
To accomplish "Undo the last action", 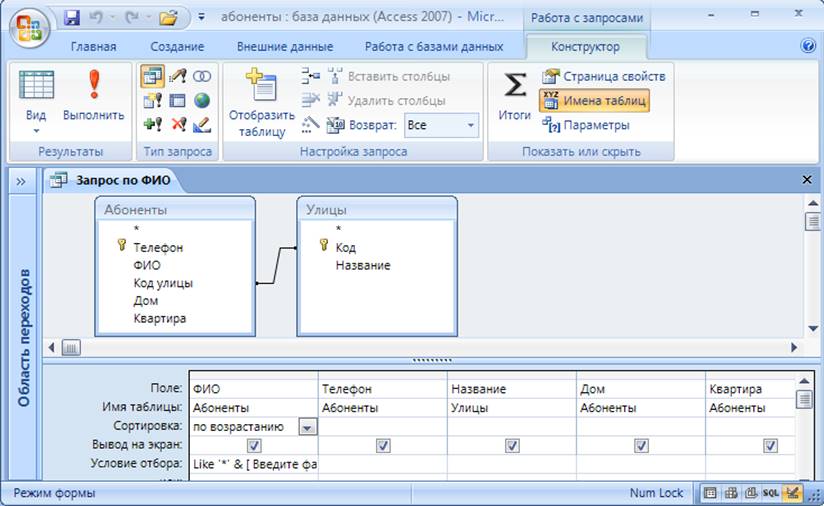I will tap(96, 18).
